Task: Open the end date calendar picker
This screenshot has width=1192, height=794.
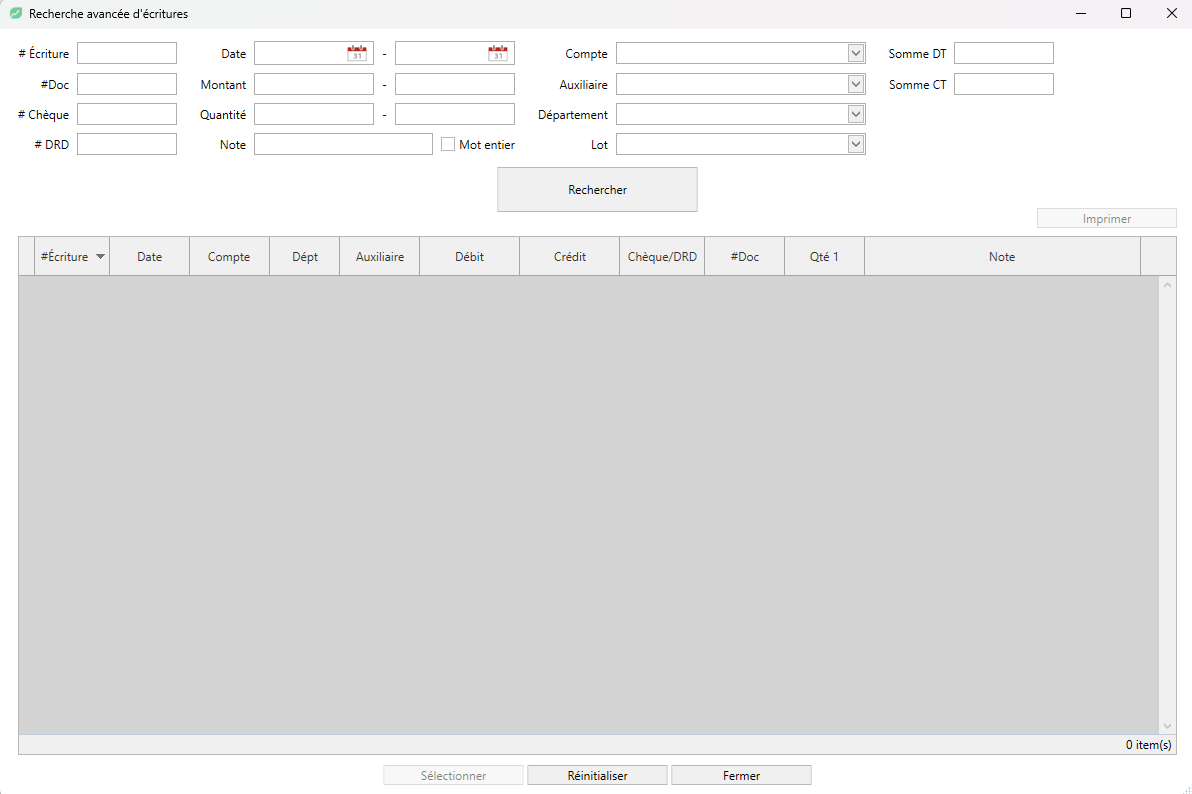Action: 498,53
